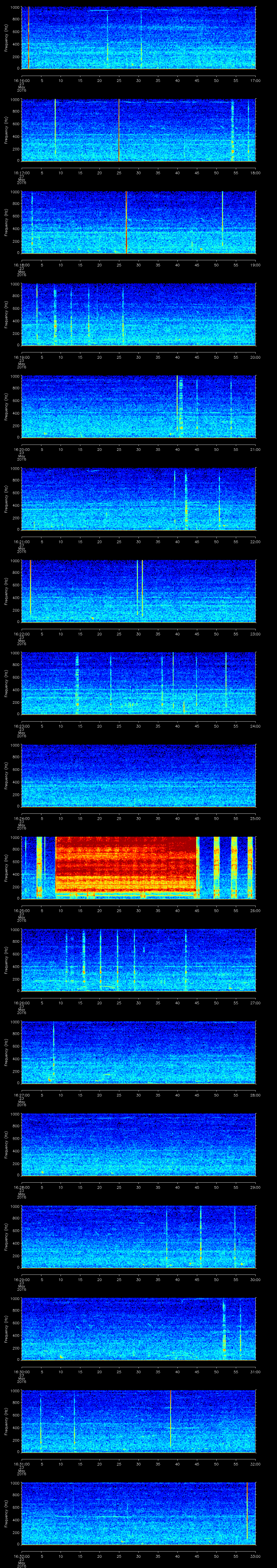Click the 16:24:00 timestamp
The image size is (277, 1568).
point(22,819)
